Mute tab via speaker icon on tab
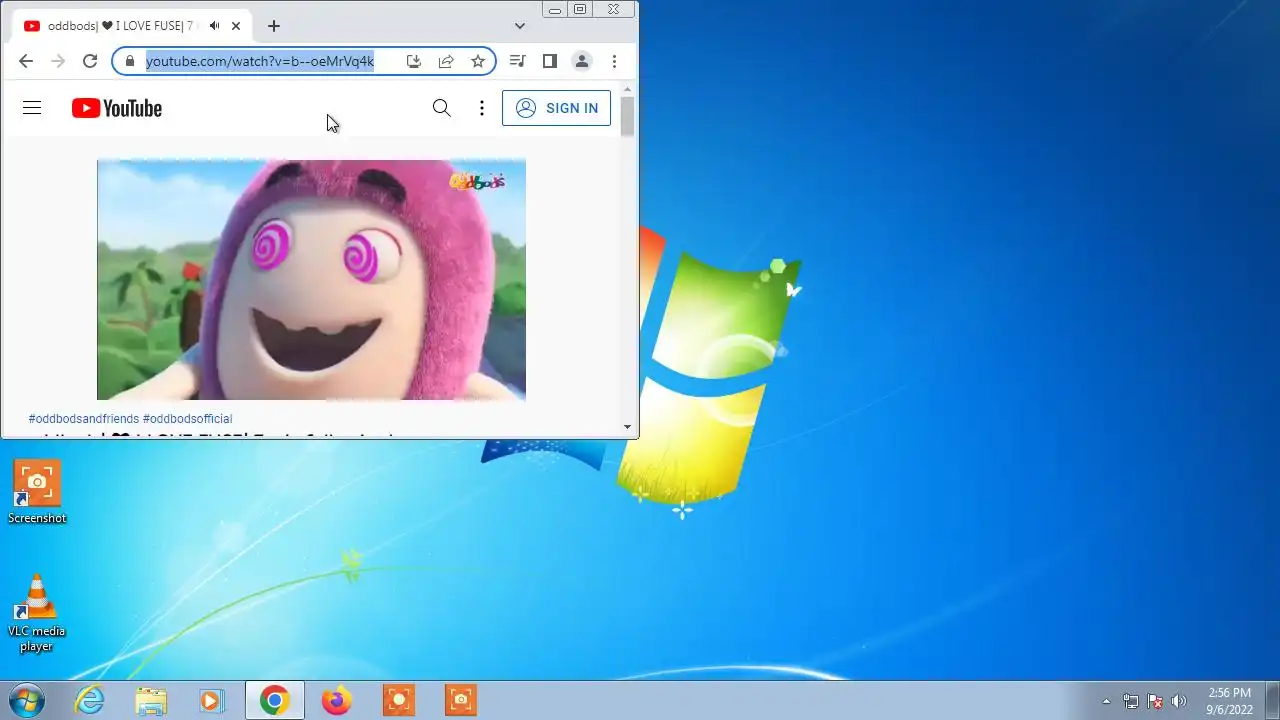The width and height of the screenshot is (1280, 720). 215,26
